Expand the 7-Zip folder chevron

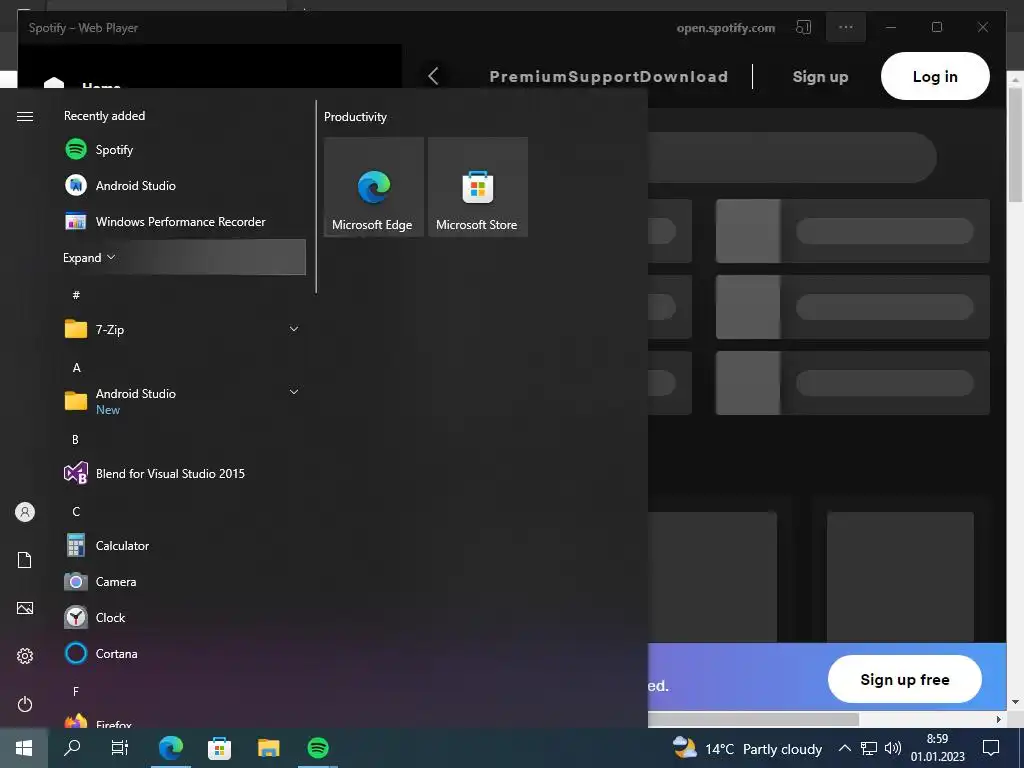click(294, 329)
